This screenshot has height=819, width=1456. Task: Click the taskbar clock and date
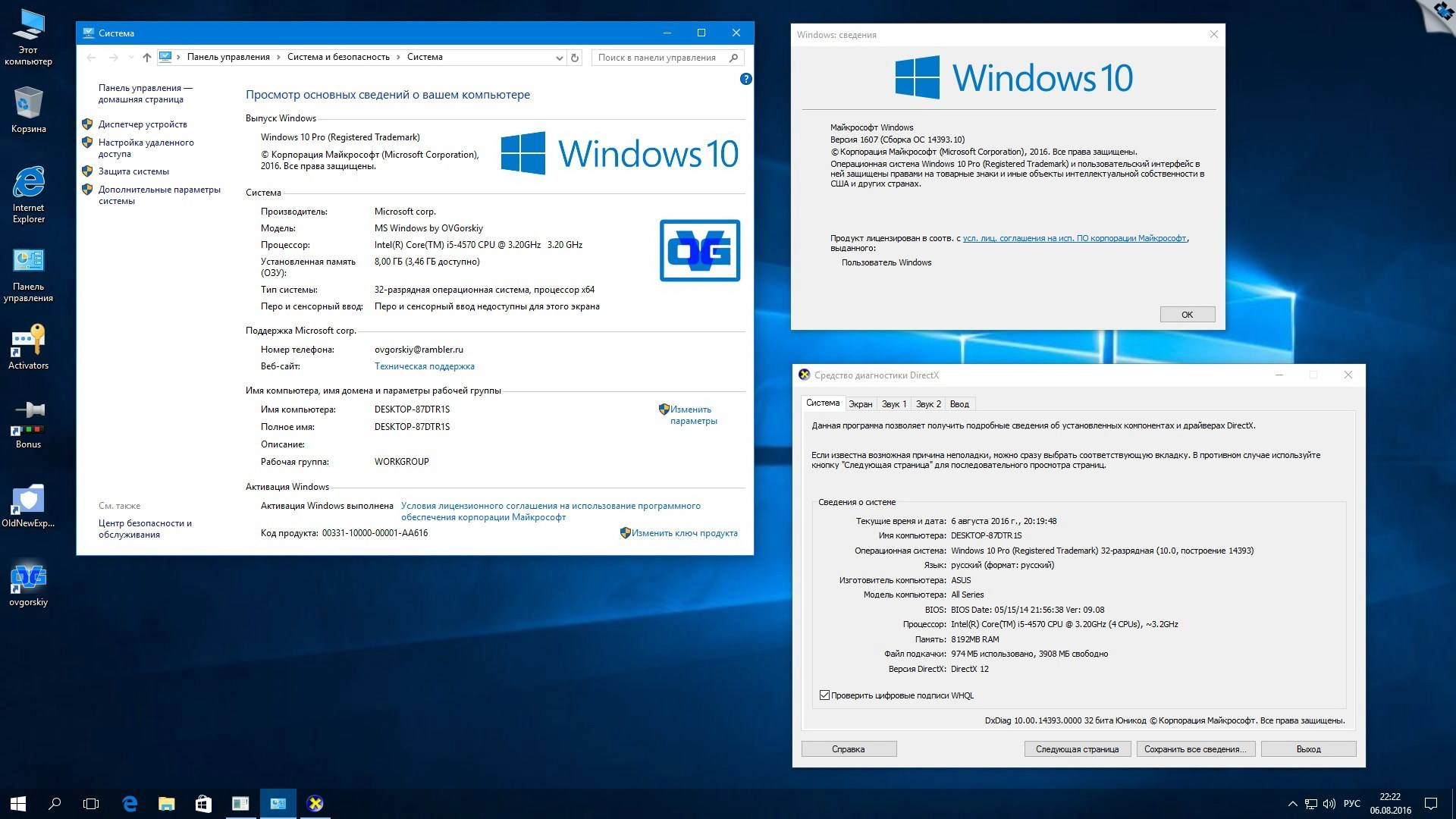[1390, 803]
